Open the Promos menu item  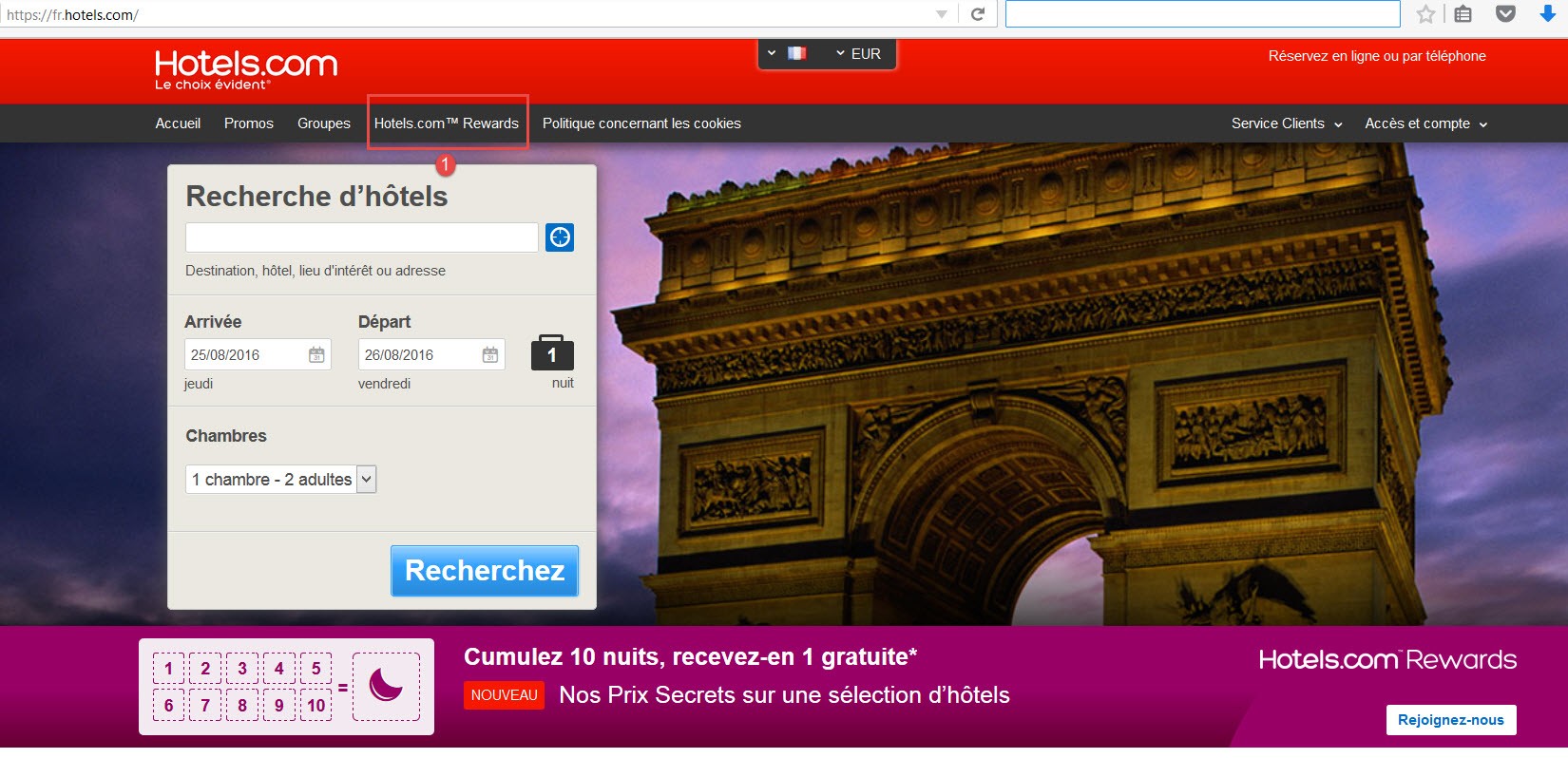pos(249,123)
